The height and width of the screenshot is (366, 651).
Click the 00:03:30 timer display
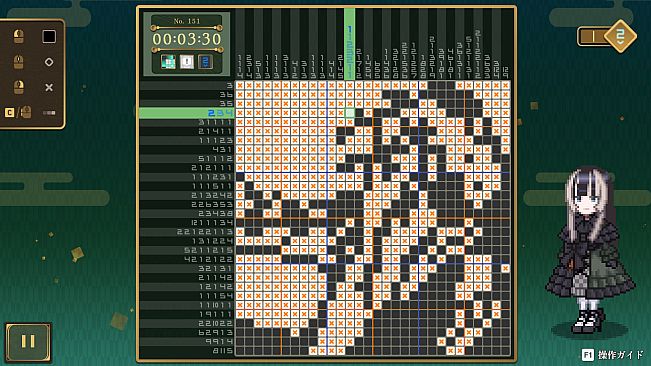pyautogui.click(x=187, y=39)
